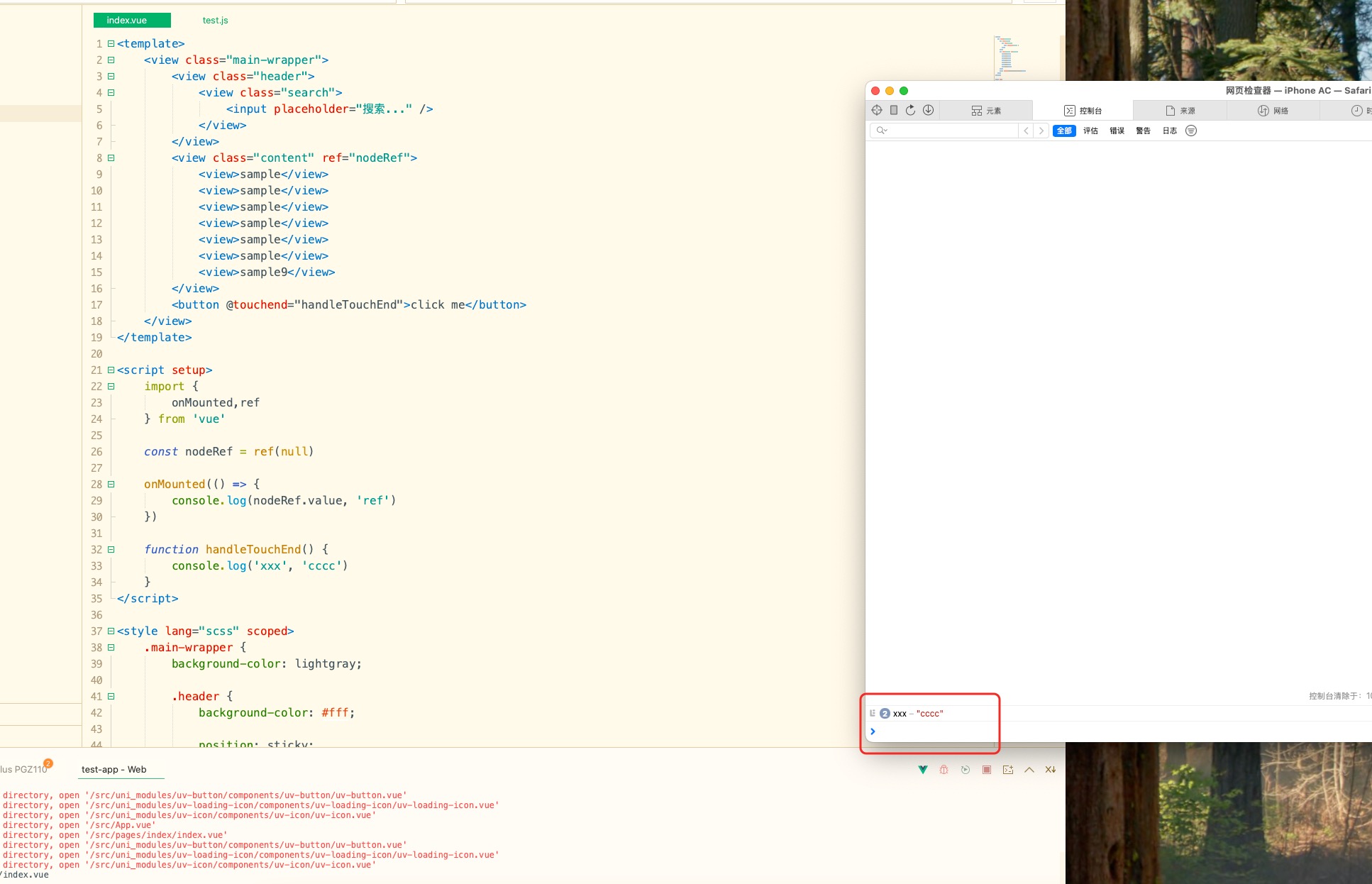Viewport: 1372px width, 884px height.
Task: Click console.log on line 29
Action: click(209, 501)
